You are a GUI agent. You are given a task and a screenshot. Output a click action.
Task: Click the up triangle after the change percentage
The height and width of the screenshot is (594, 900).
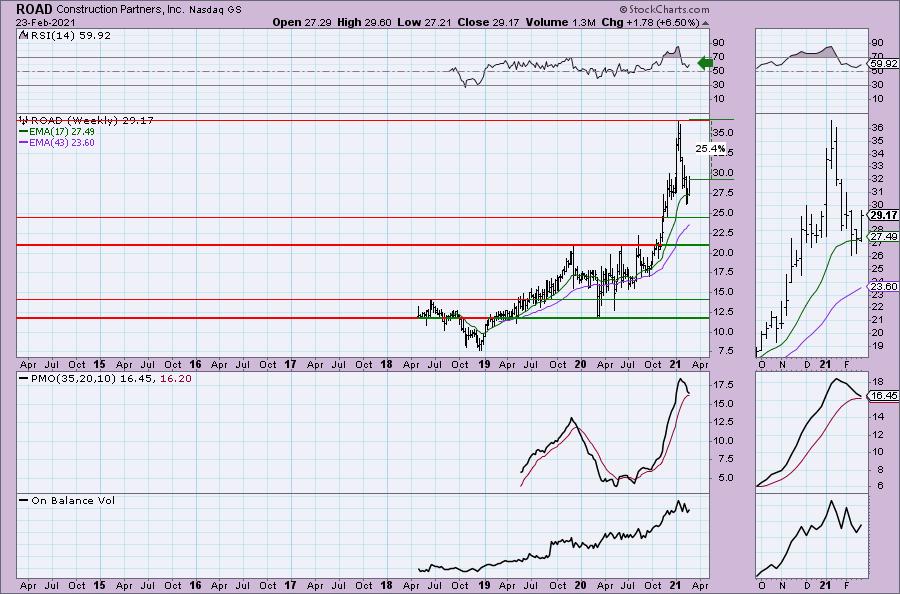coord(705,23)
